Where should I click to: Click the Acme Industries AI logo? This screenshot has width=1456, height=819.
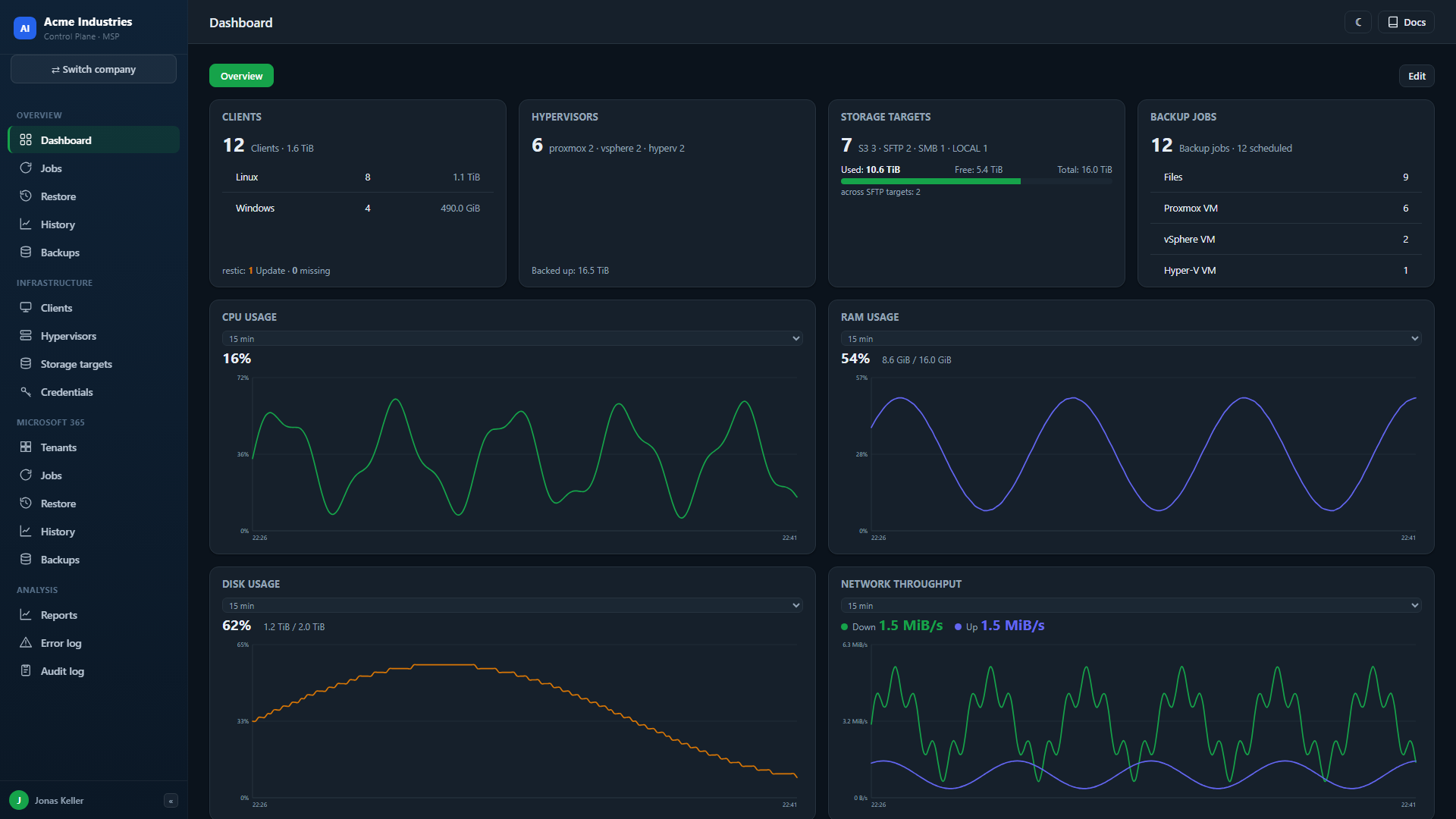coord(25,28)
